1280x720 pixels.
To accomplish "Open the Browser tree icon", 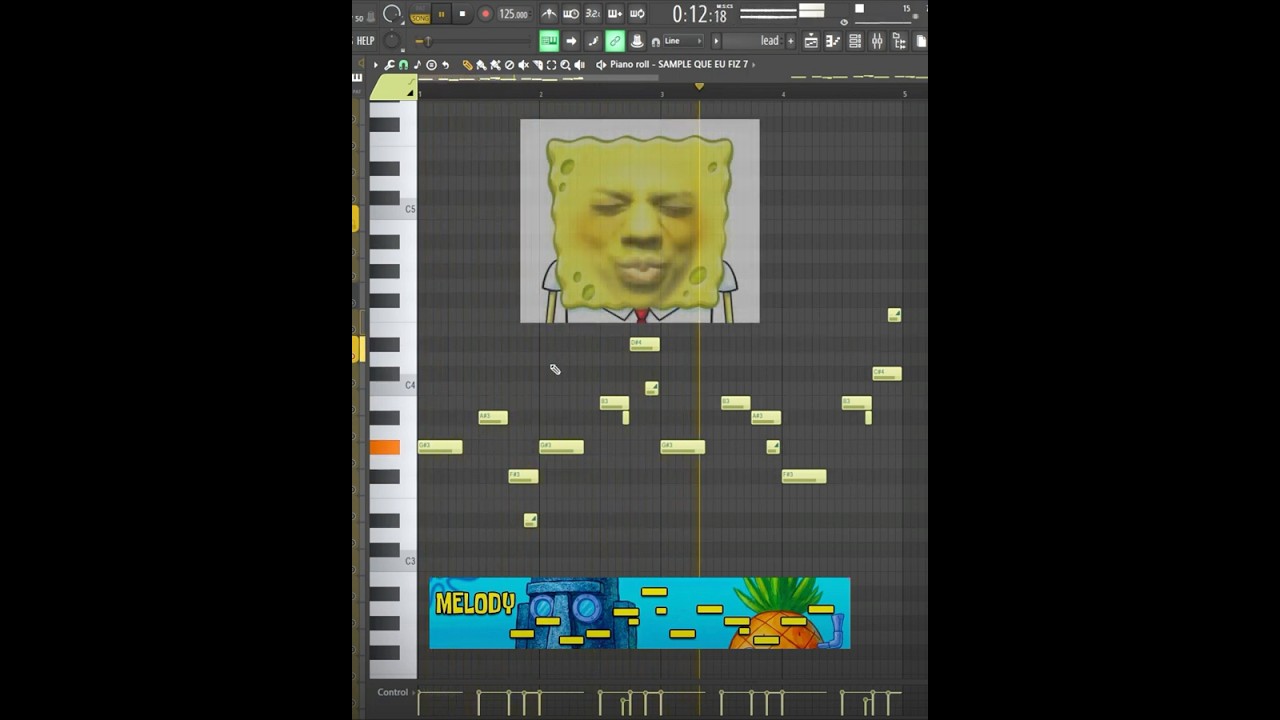I will pos(899,41).
